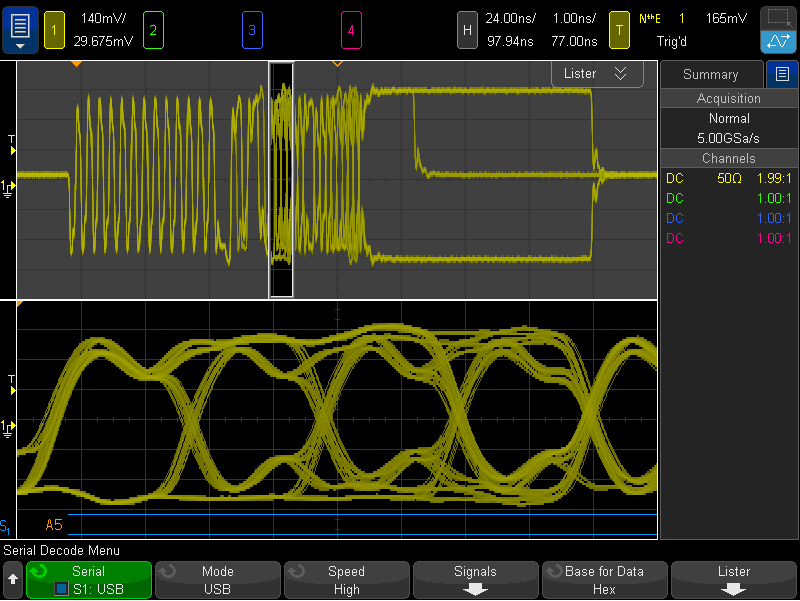
Task: Click the A5 decoded packet label
Action: [54, 524]
